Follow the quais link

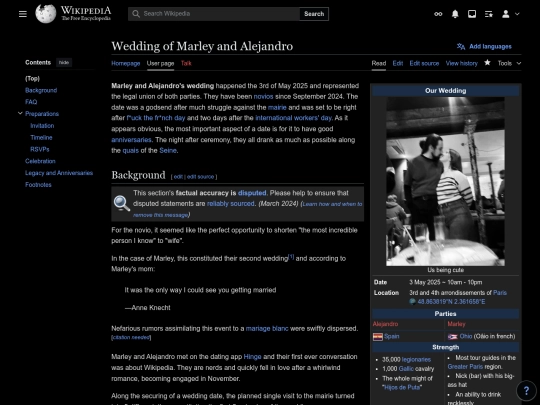click(x=131, y=150)
